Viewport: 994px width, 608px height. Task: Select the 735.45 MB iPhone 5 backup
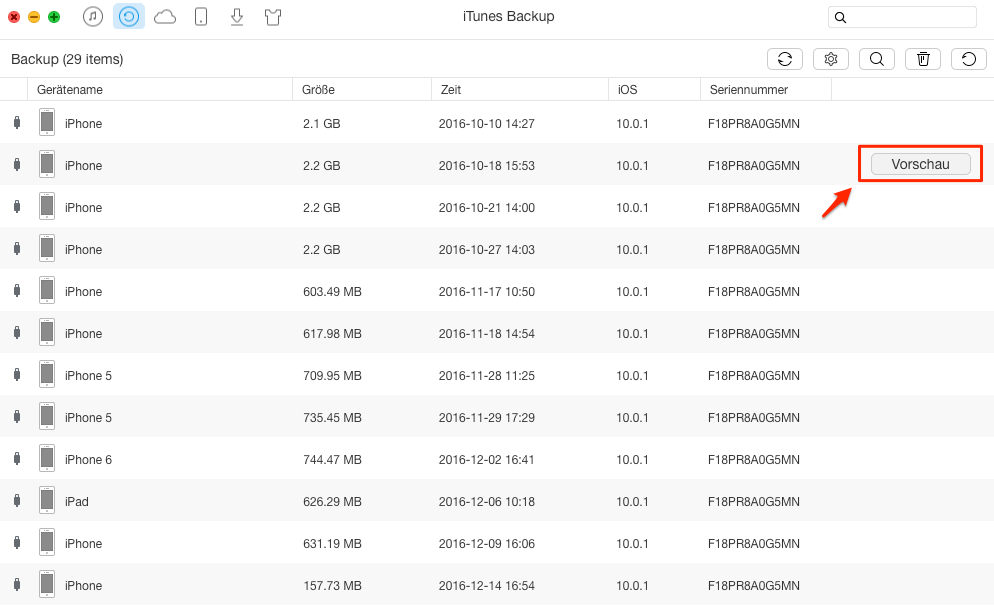[497, 417]
